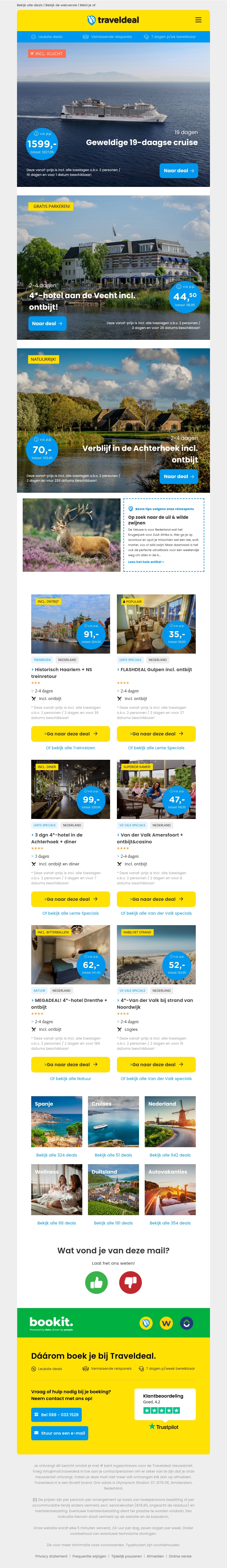Click the Traveldeal logo
Image resolution: width=227 pixels, height=1568 pixels.
tap(113, 20)
